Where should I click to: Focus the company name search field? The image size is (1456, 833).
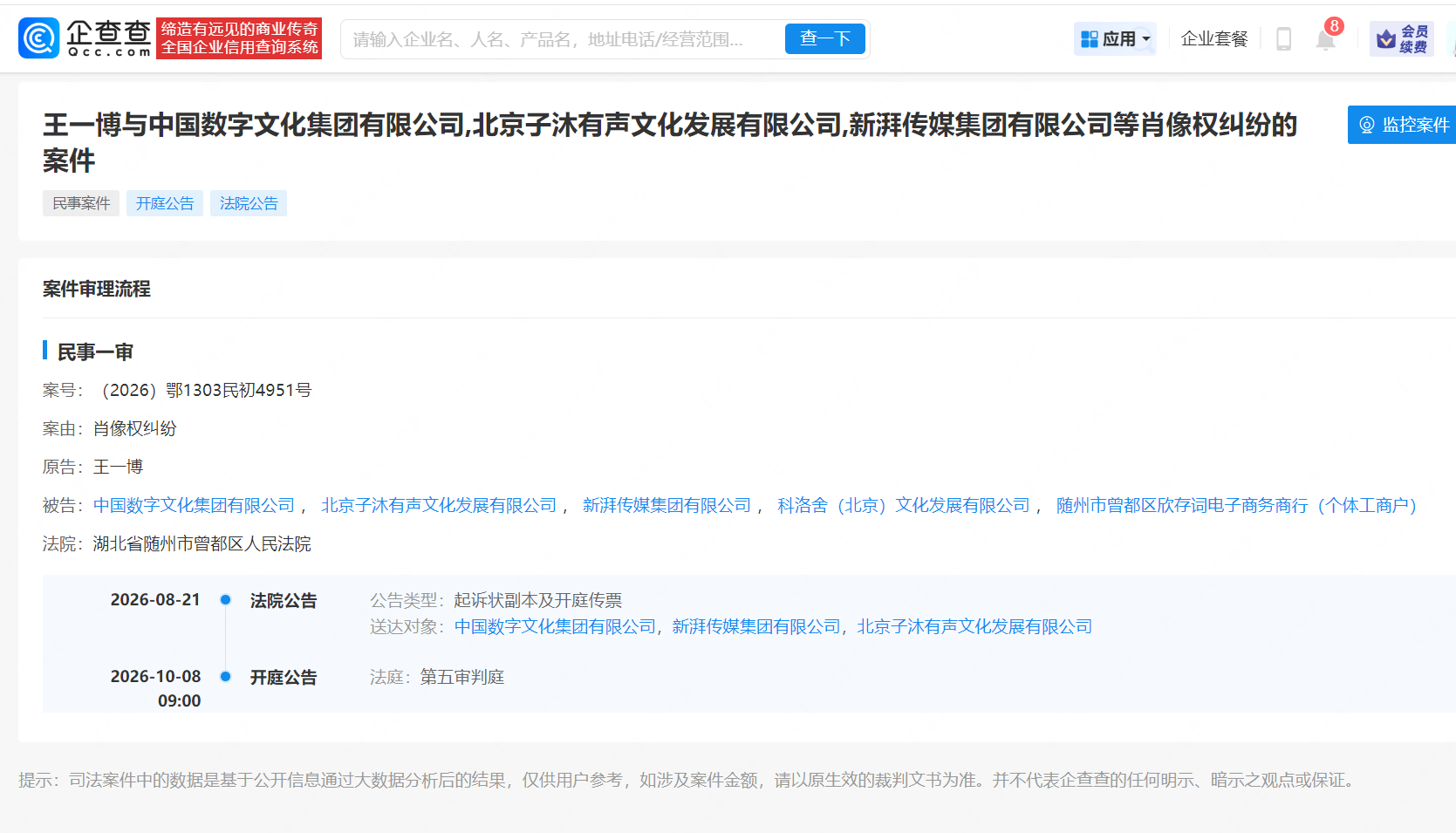click(x=563, y=39)
